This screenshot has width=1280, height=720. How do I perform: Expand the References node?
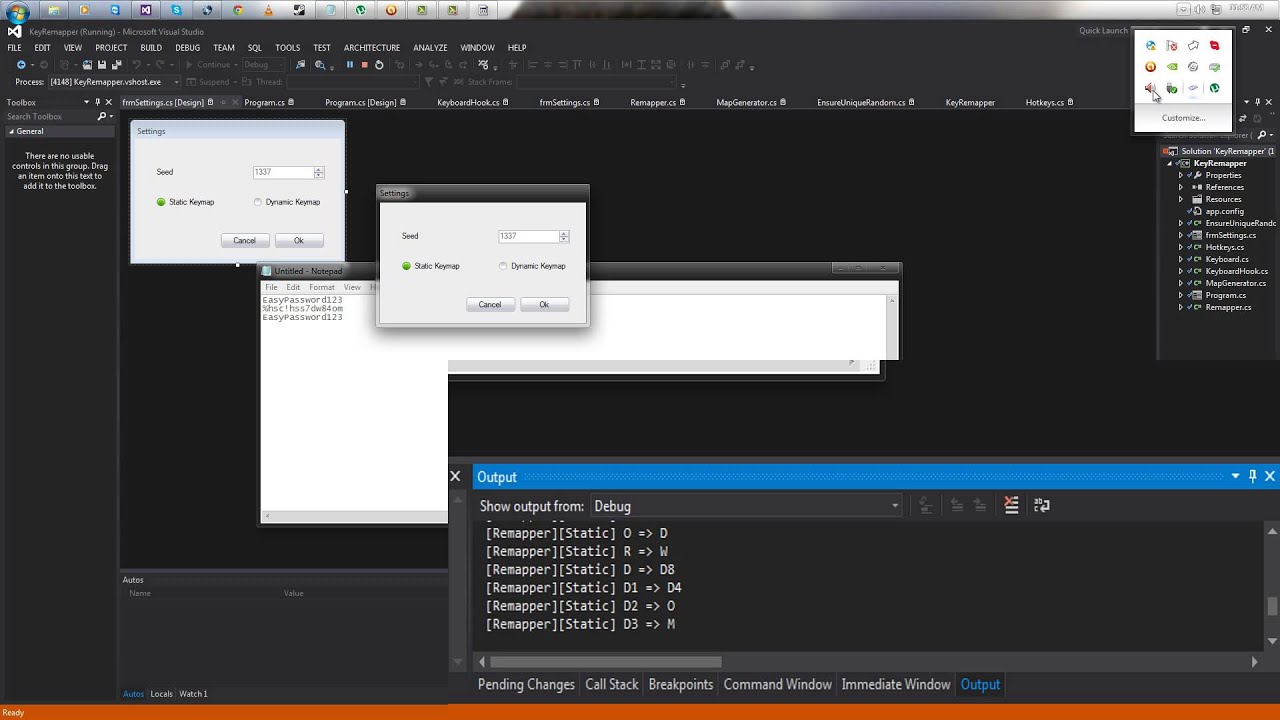[1180, 187]
